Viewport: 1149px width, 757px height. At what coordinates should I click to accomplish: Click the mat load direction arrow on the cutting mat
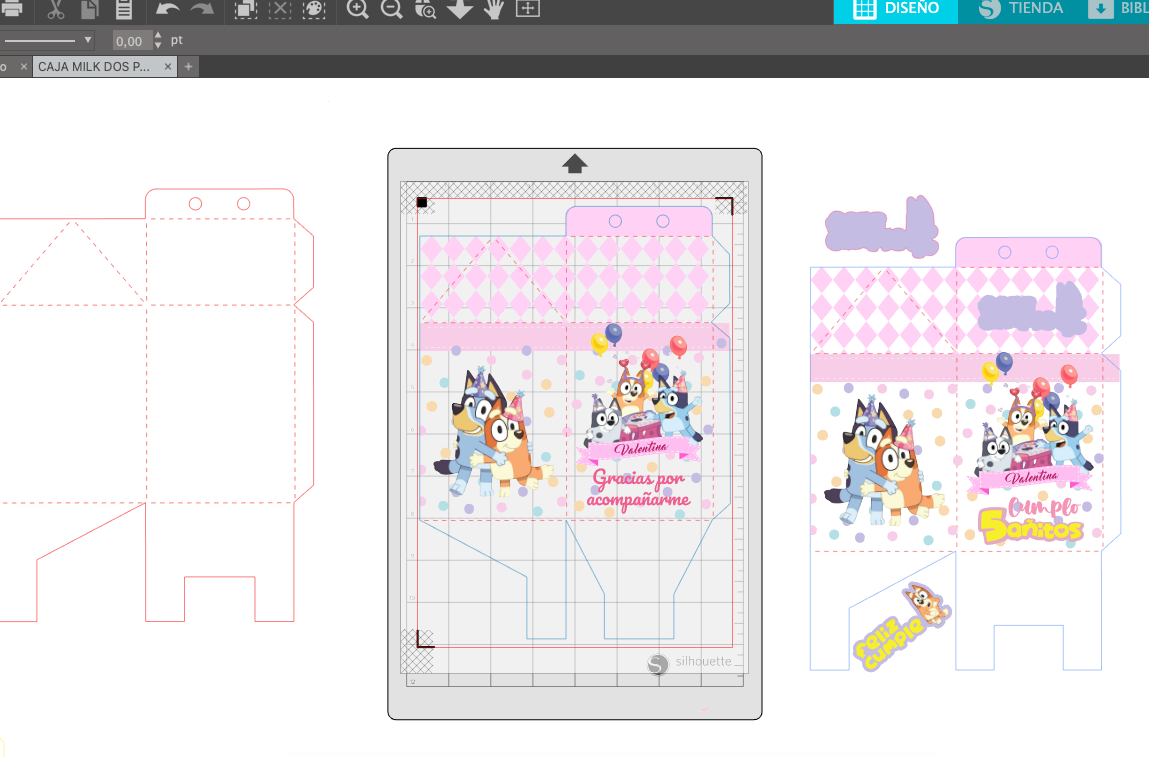pyautogui.click(x=574, y=163)
